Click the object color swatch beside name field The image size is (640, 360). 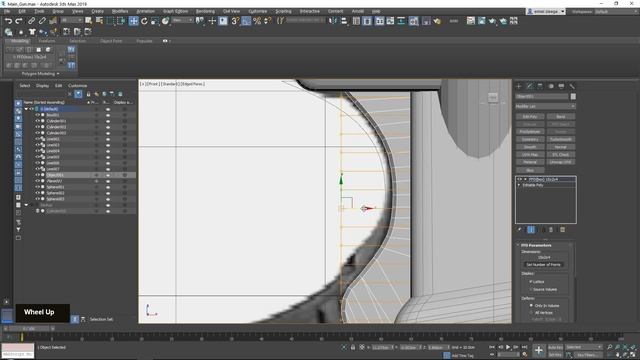(573, 96)
